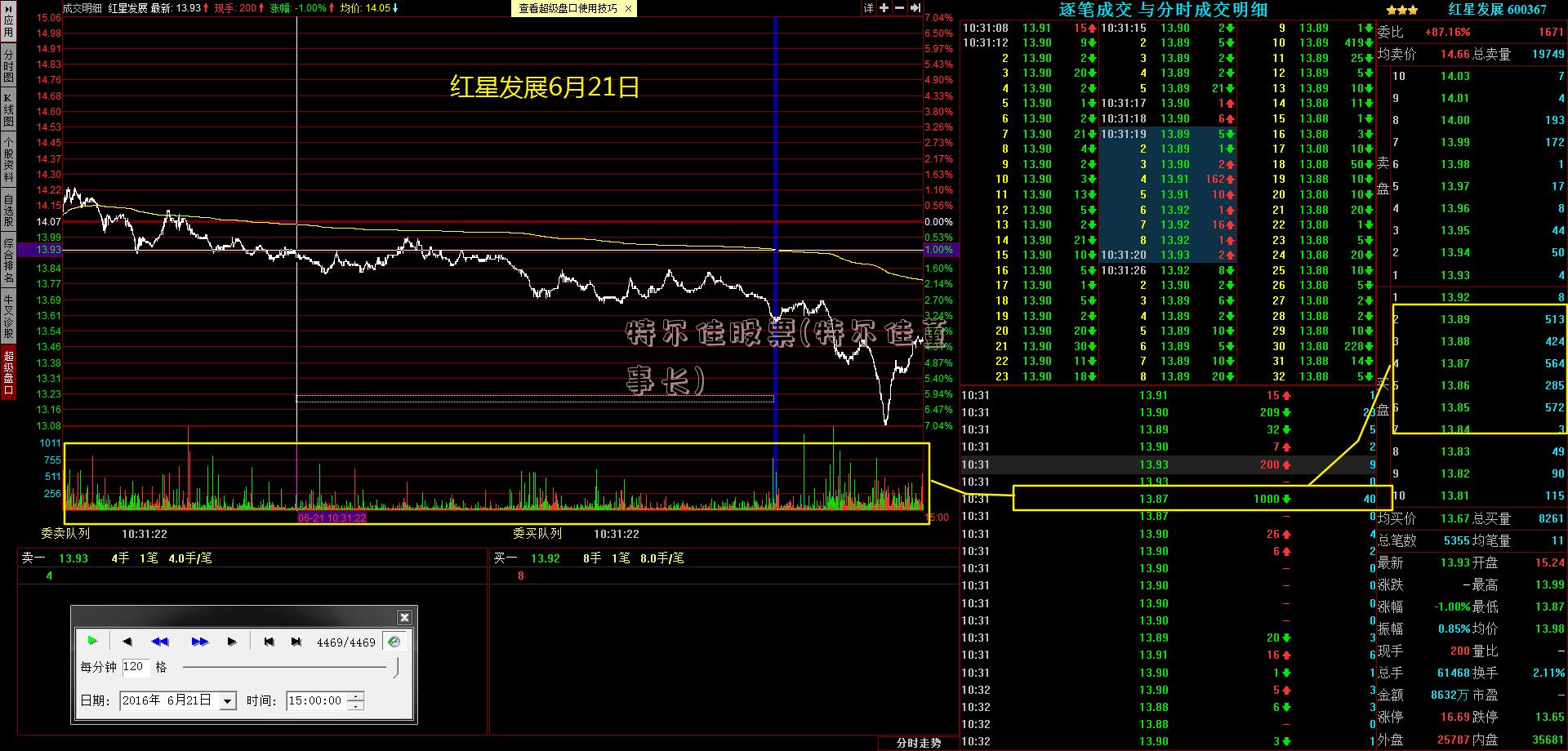Viewport: 1568px width, 751px height.
Task: Increase time with the up spinner
Action: click(355, 696)
